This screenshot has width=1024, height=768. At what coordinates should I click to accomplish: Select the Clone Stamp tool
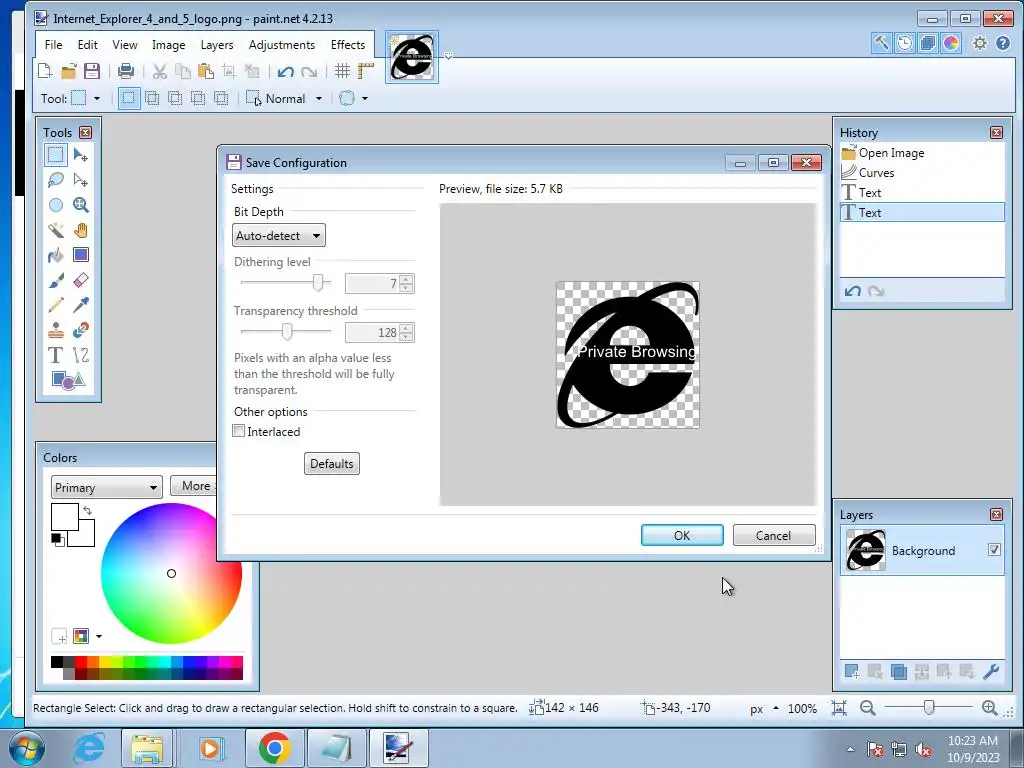[x=56, y=330]
